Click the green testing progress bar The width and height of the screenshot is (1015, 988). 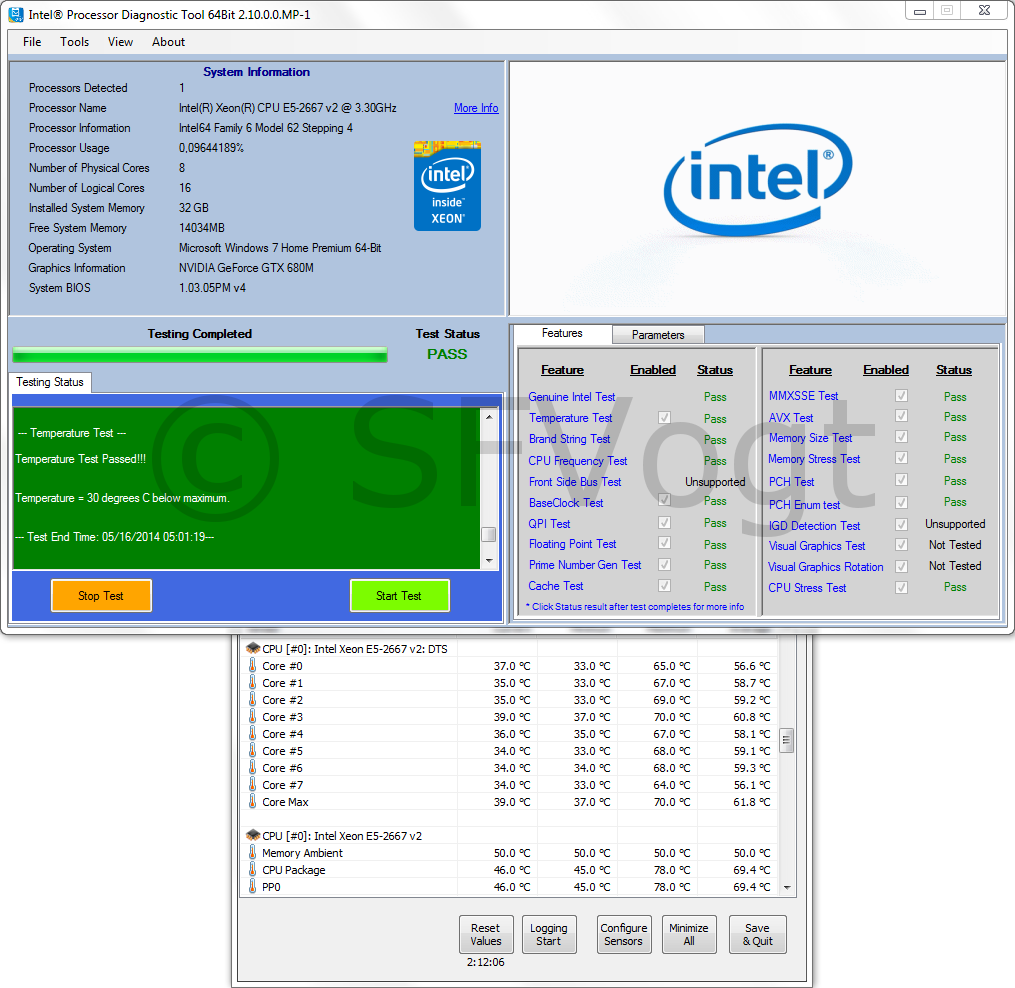(x=200, y=355)
